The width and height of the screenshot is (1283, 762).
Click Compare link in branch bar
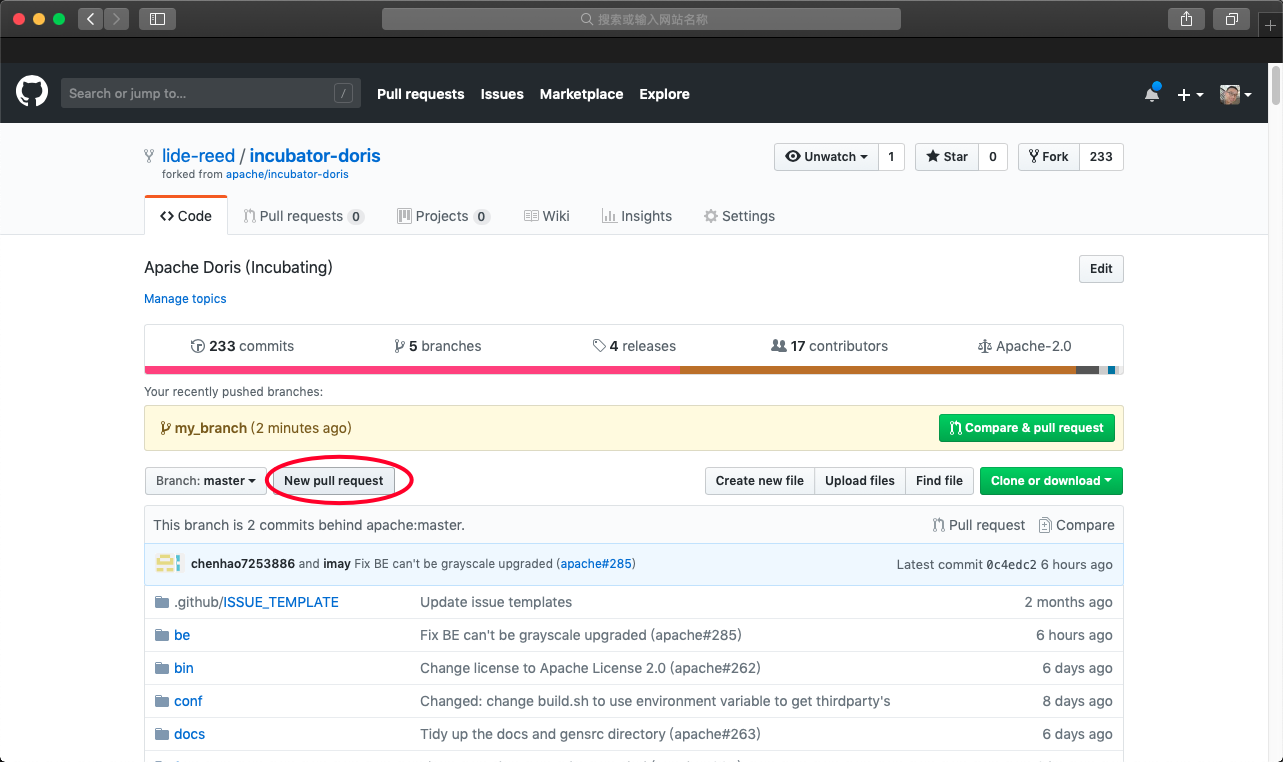[1076, 525]
